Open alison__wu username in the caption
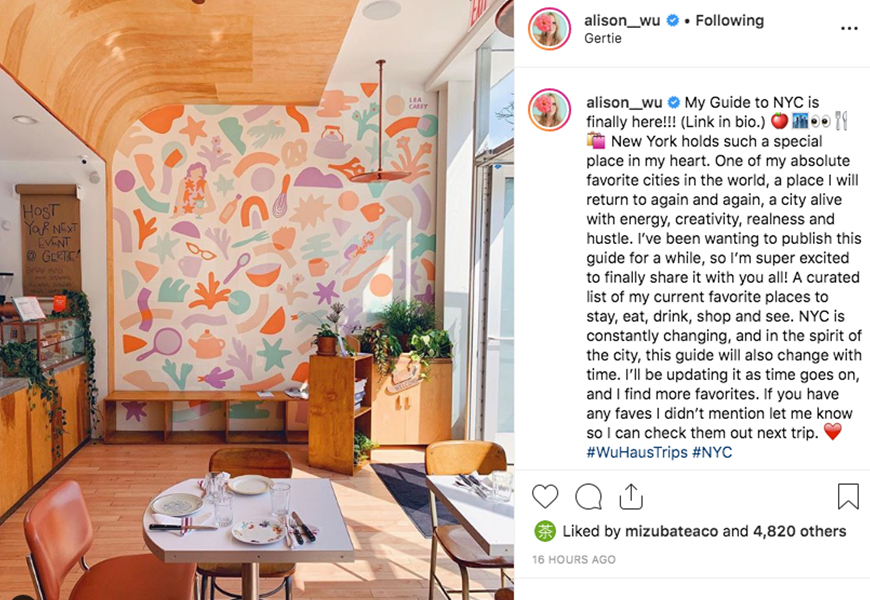 pos(624,103)
